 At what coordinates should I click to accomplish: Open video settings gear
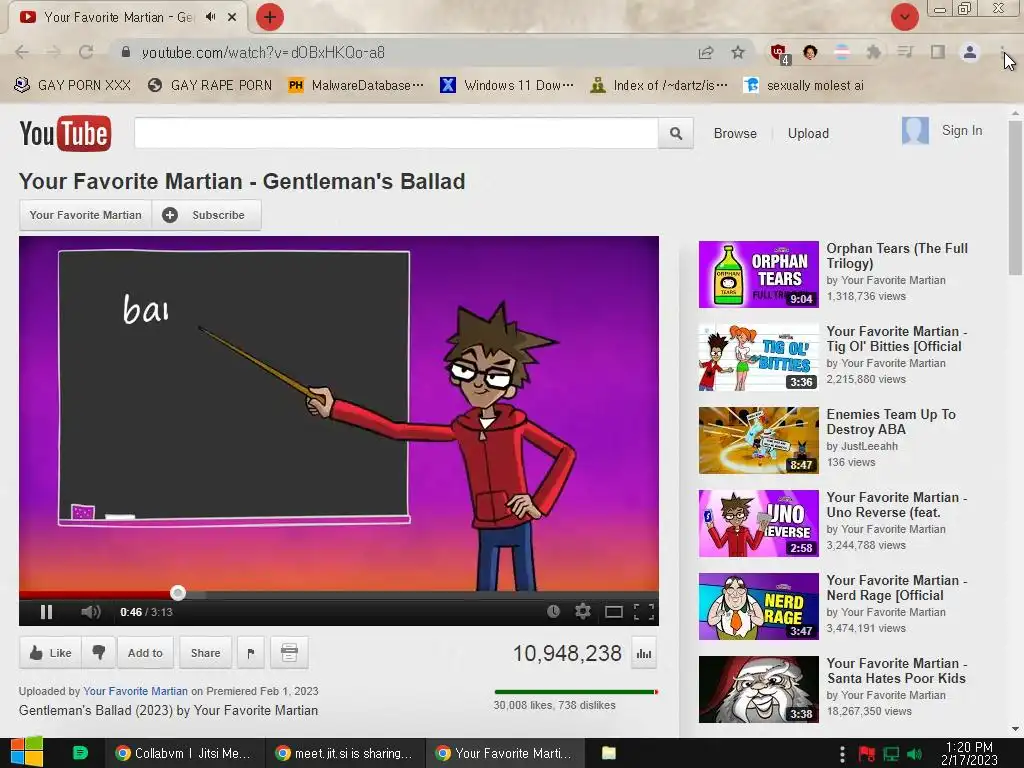click(583, 611)
